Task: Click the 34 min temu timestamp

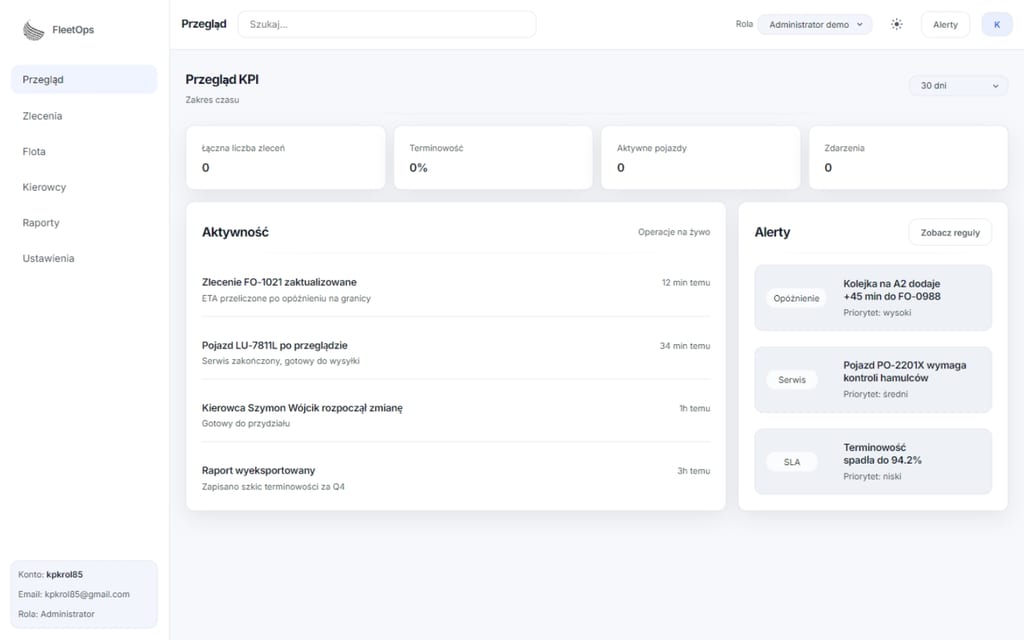Action: click(x=684, y=346)
